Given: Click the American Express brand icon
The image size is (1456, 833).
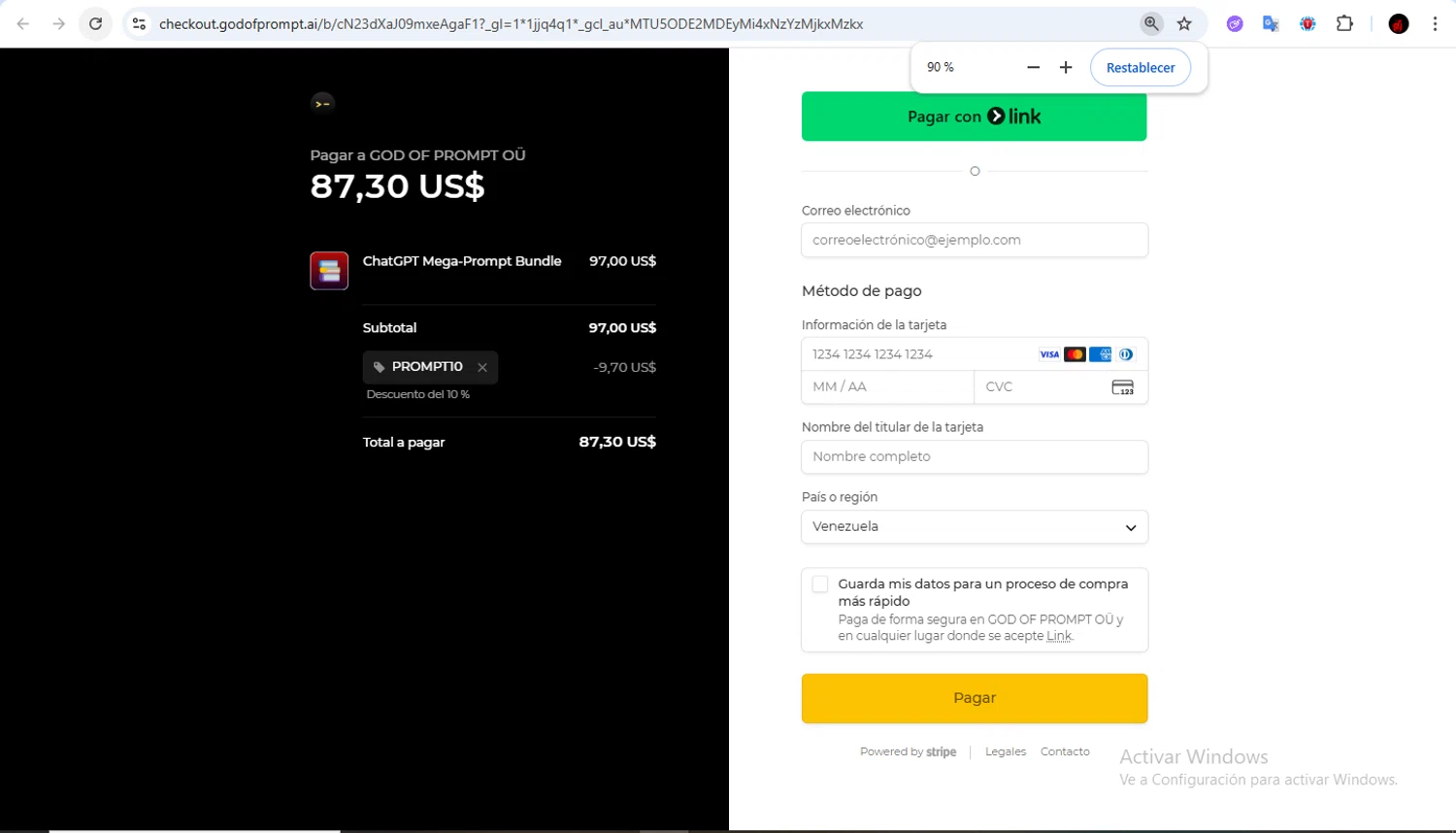Looking at the screenshot, I should coord(1100,354).
